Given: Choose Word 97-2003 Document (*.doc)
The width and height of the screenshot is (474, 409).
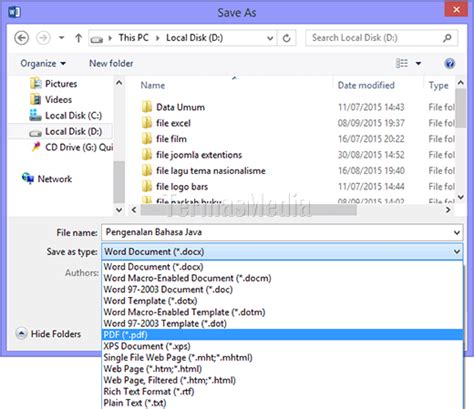Looking at the screenshot, I should click(282, 289).
